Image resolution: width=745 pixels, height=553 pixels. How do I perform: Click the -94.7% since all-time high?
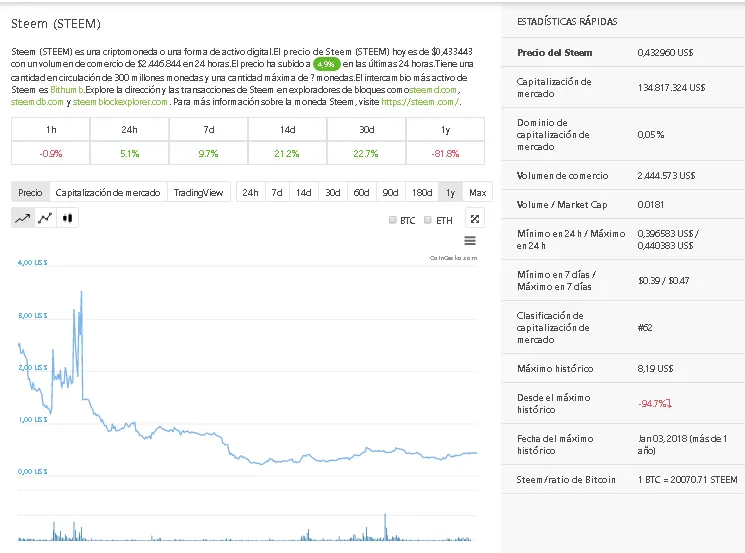tap(652, 403)
